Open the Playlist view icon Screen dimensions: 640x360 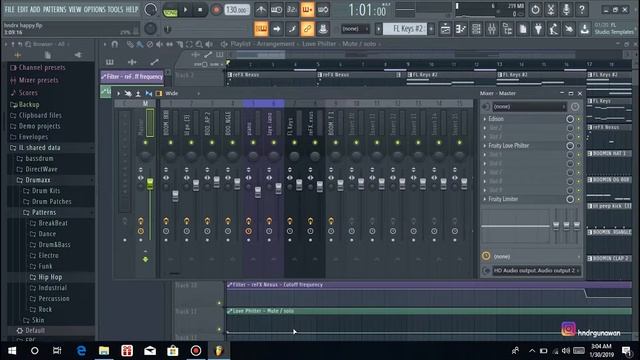(445, 29)
